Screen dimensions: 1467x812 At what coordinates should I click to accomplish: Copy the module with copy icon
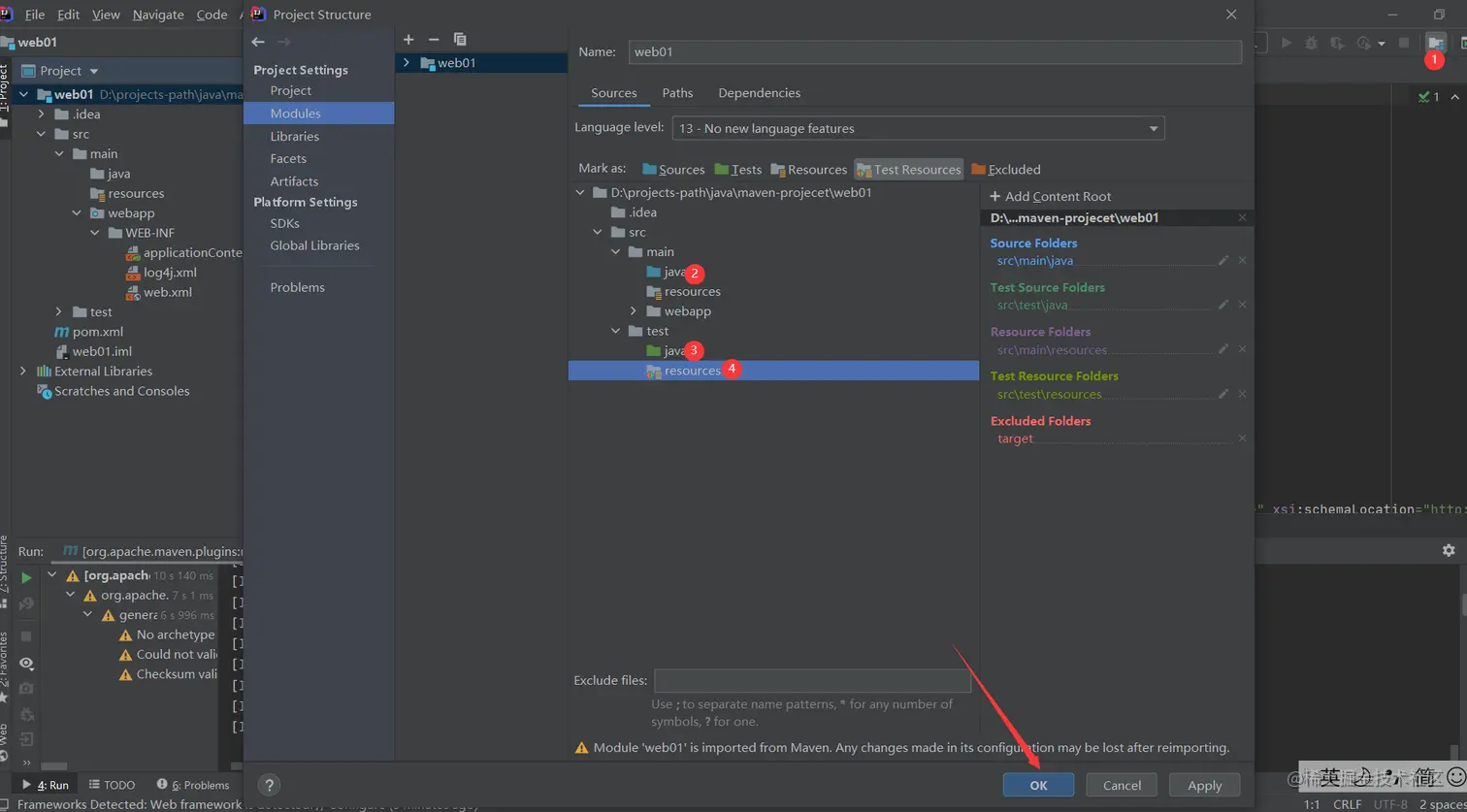point(460,40)
